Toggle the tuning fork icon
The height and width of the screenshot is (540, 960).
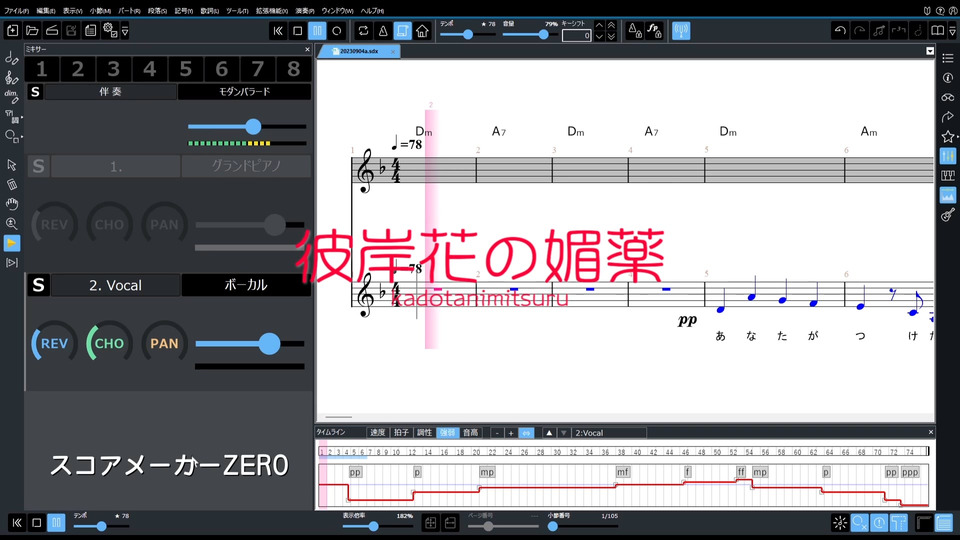tap(681, 30)
